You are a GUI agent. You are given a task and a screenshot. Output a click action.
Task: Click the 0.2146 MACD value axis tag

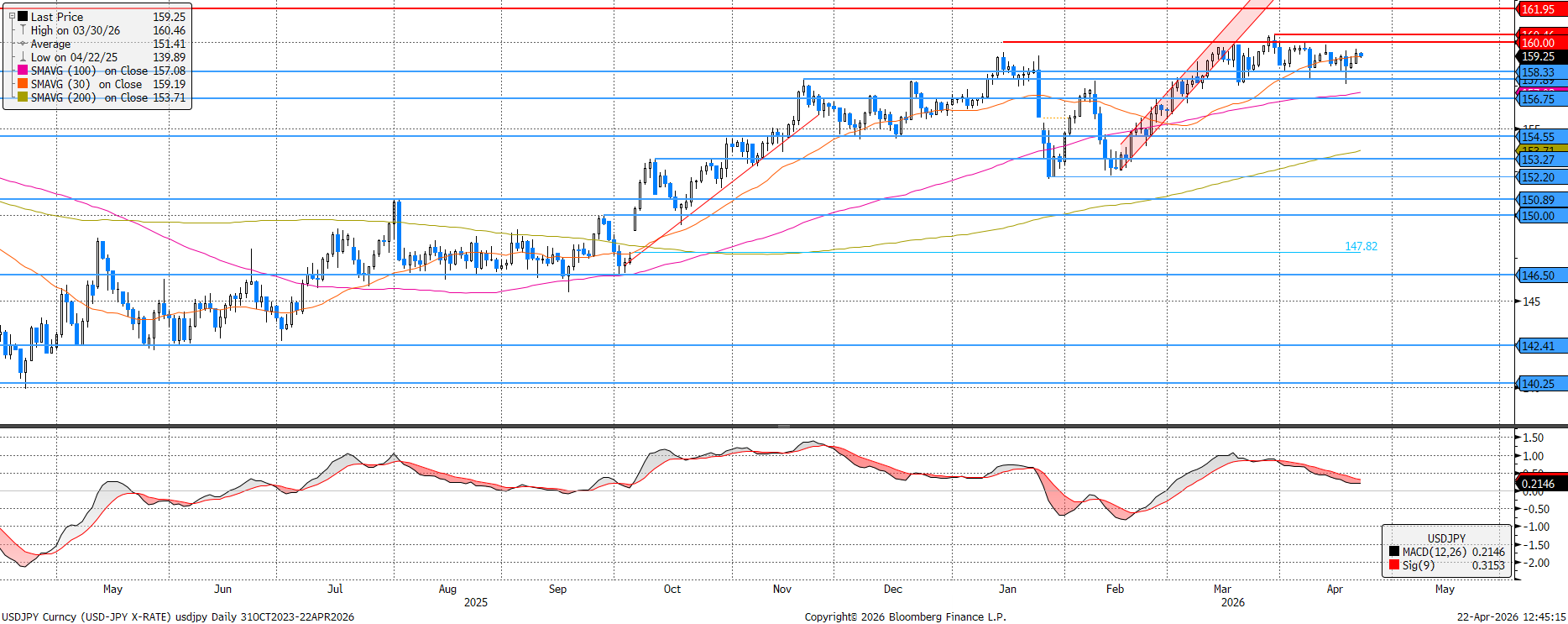click(x=1539, y=484)
